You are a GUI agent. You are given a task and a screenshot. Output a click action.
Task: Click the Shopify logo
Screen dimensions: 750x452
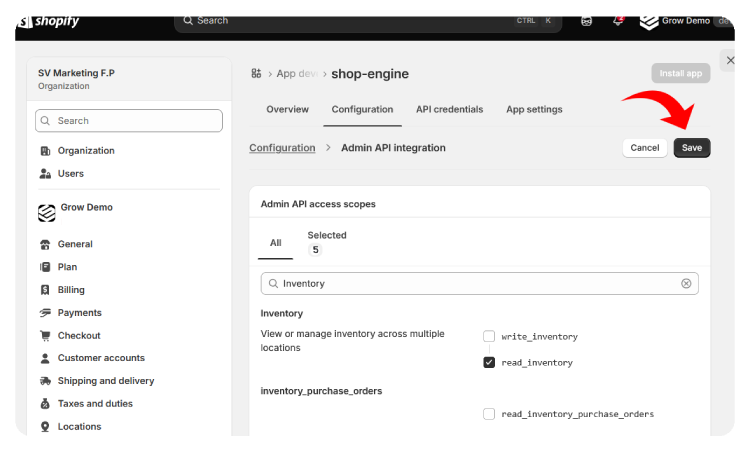click(48, 21)
